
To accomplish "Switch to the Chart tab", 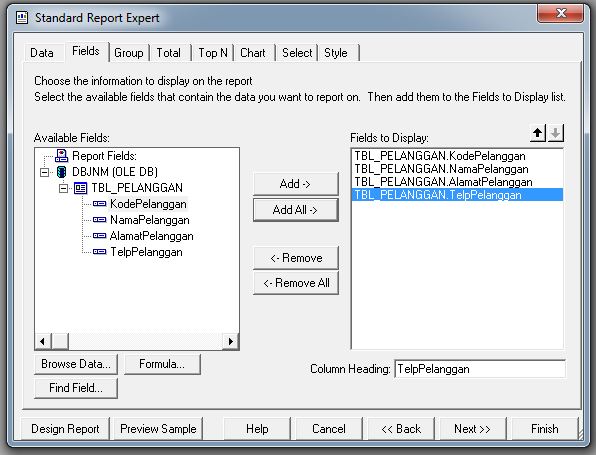I will coord(253,53).
